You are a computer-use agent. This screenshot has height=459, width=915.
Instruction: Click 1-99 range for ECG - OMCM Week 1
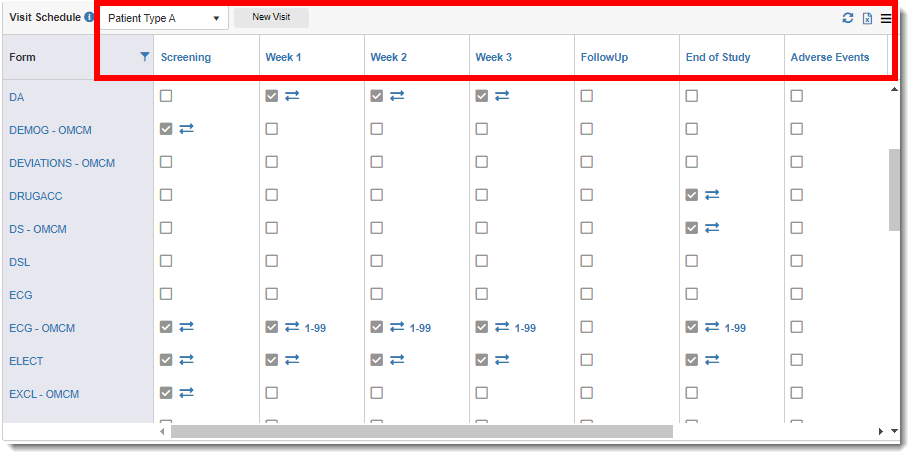[x=315, y=328]
